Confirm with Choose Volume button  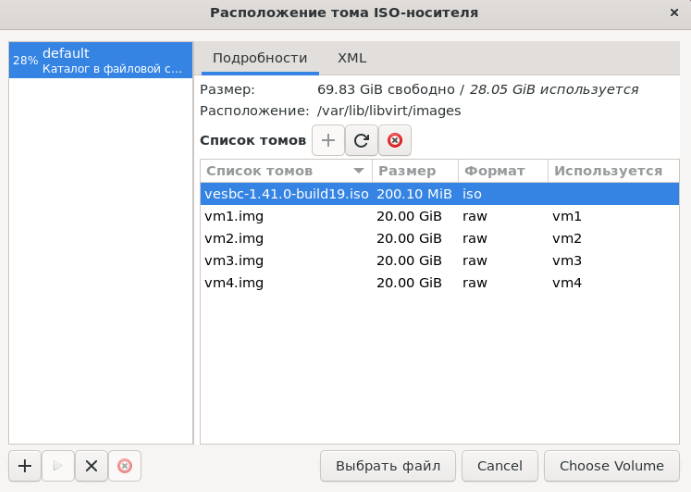point(611,465)
